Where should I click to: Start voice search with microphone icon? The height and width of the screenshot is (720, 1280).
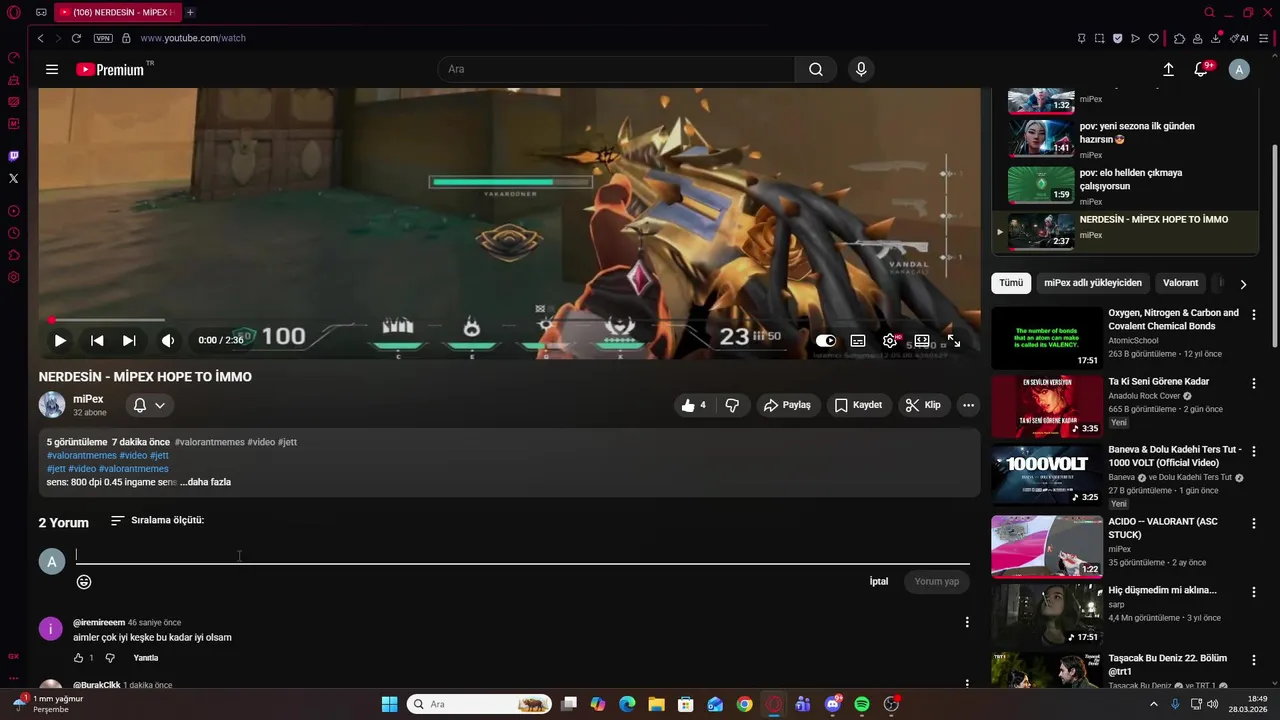click(x=861, y=69)
